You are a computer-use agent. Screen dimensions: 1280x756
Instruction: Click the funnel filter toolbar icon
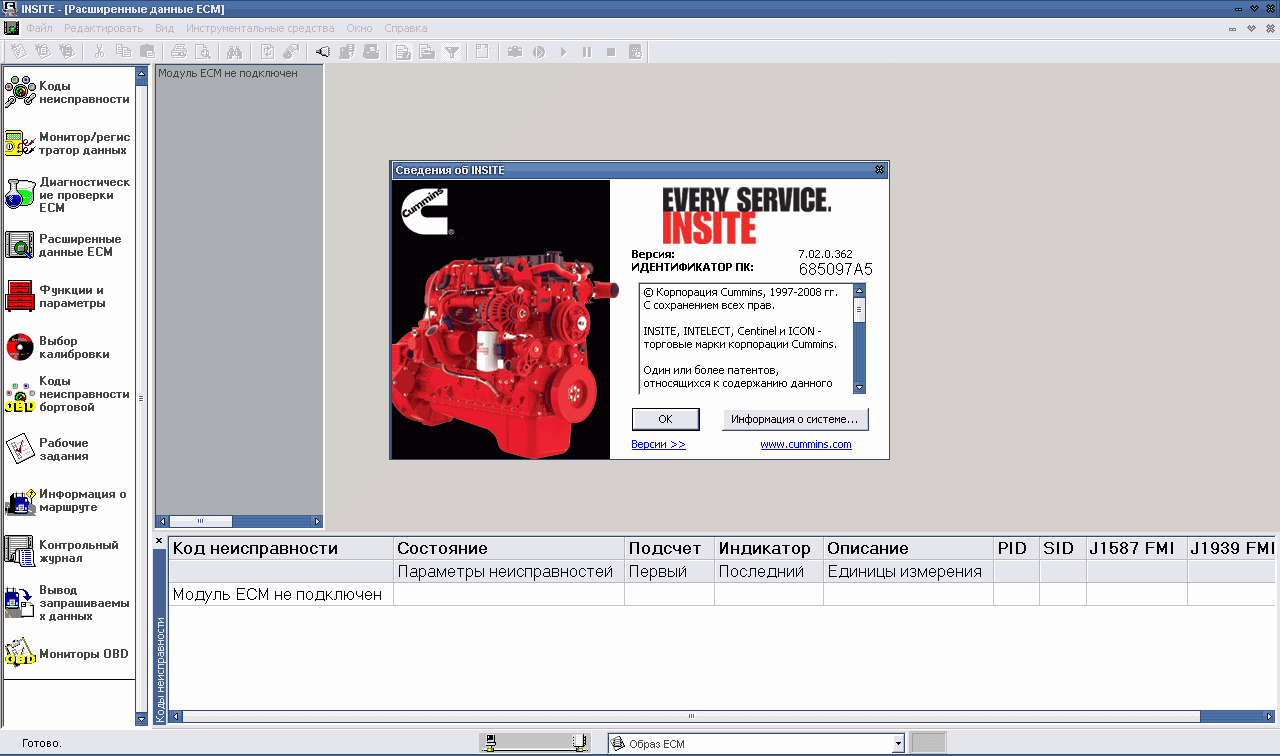click(452, 52)
